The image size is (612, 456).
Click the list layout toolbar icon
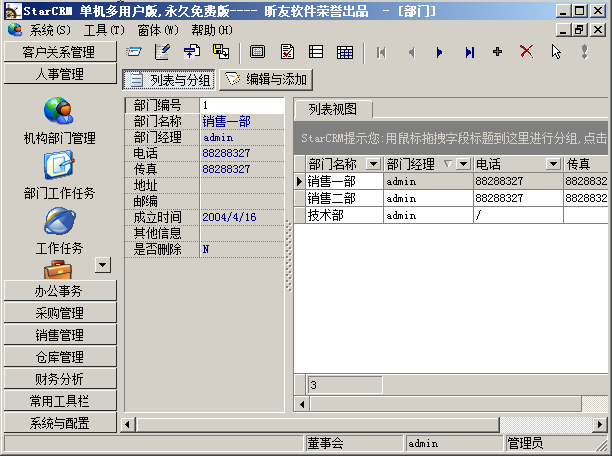tap(316, 52)
